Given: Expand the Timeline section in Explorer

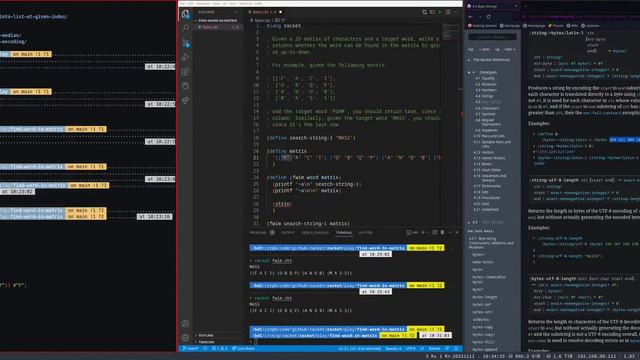Looking at the screenshot, I should (206, 342).
